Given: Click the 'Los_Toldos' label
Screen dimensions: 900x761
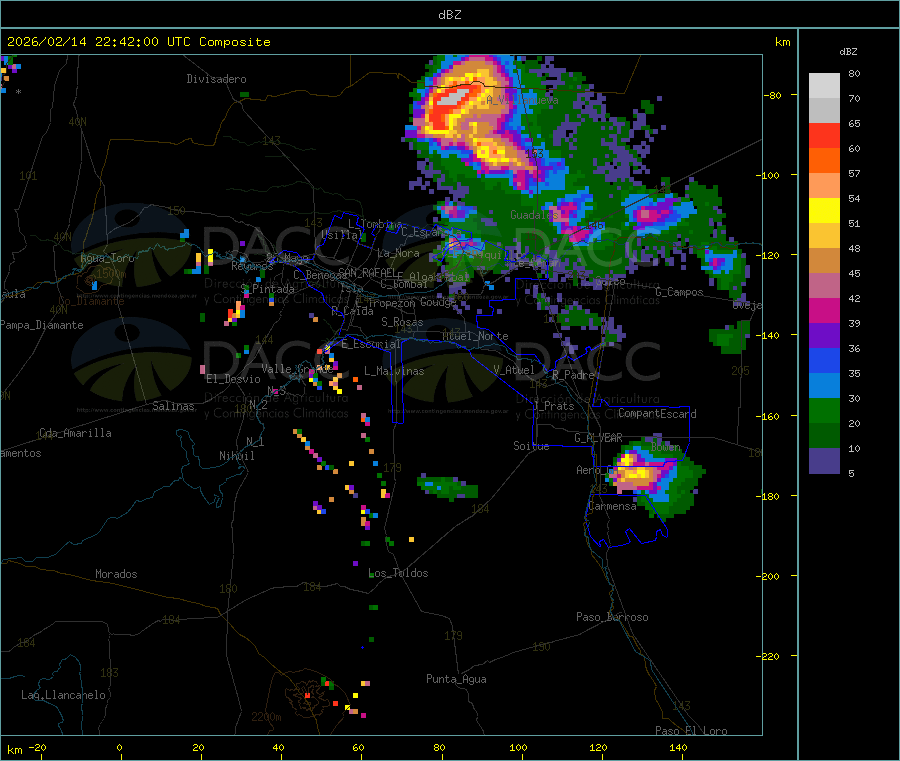Looking at the screenshot, I should click(398, 573).
